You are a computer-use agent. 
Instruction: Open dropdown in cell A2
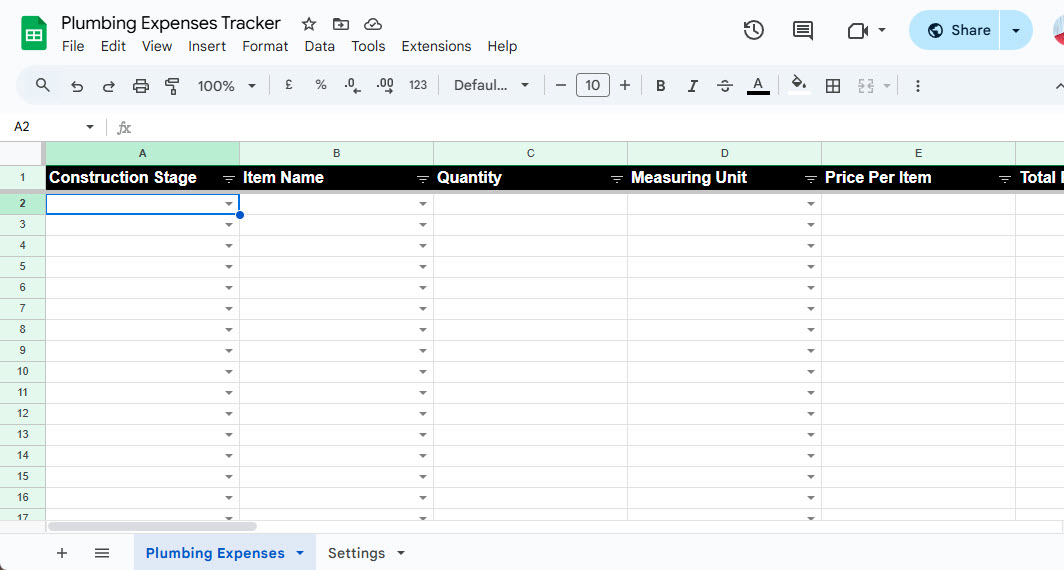point(229,204)
